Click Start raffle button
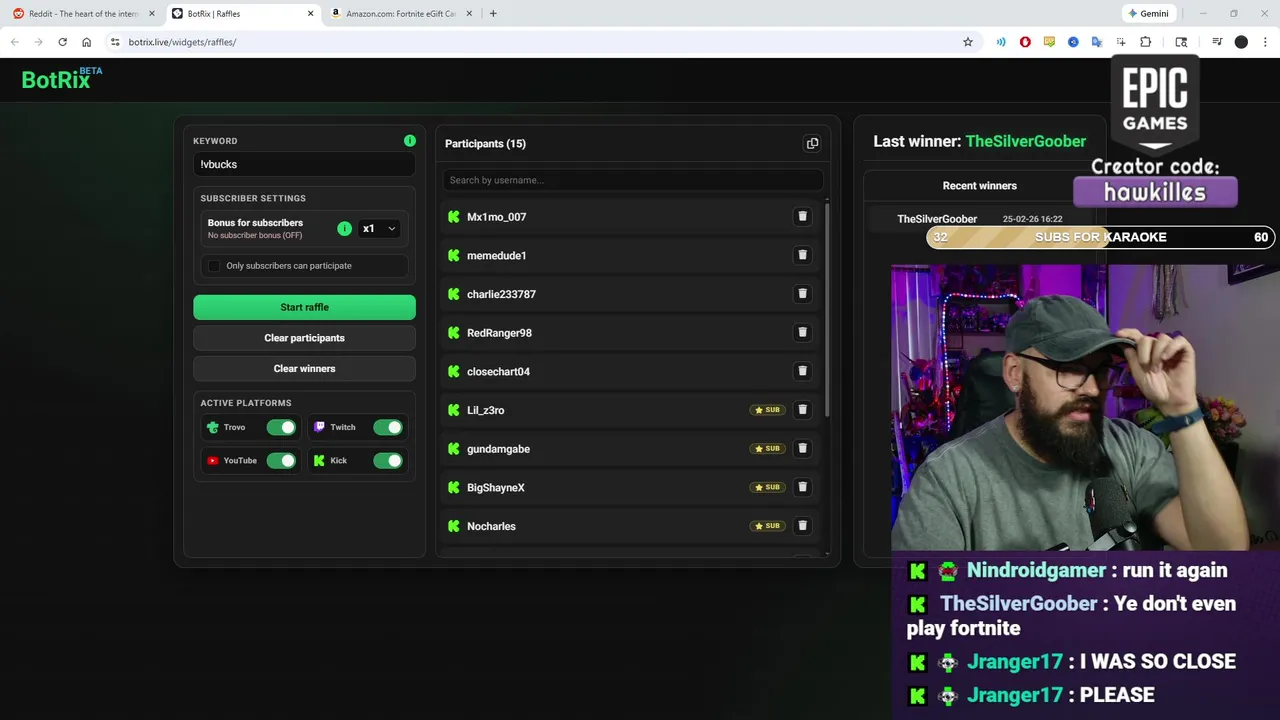Image resolution: width=1280 pixels, height=720 pixels. (304, 307)
